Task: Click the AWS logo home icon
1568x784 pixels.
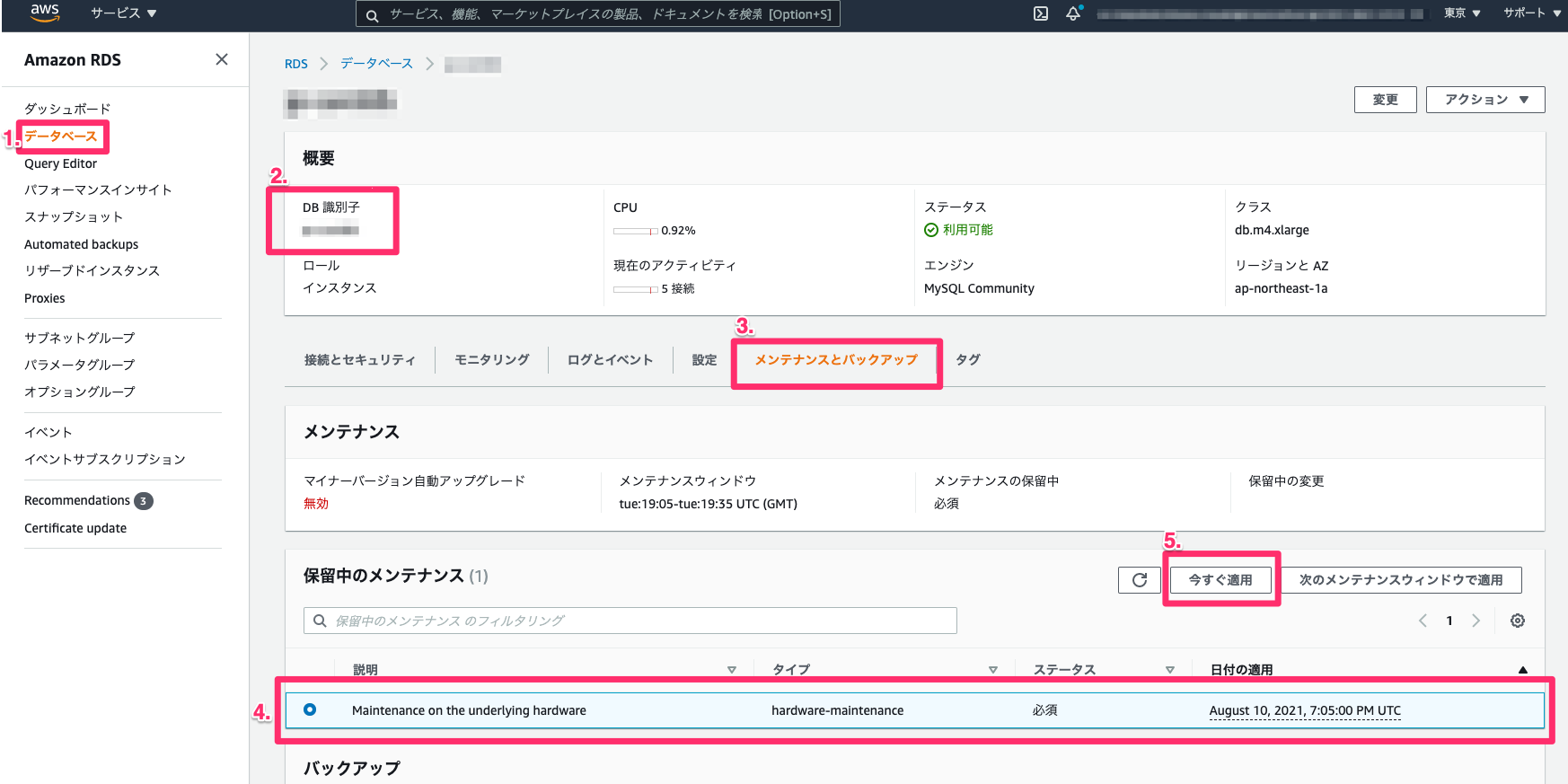Action: [x=44, y=13]
